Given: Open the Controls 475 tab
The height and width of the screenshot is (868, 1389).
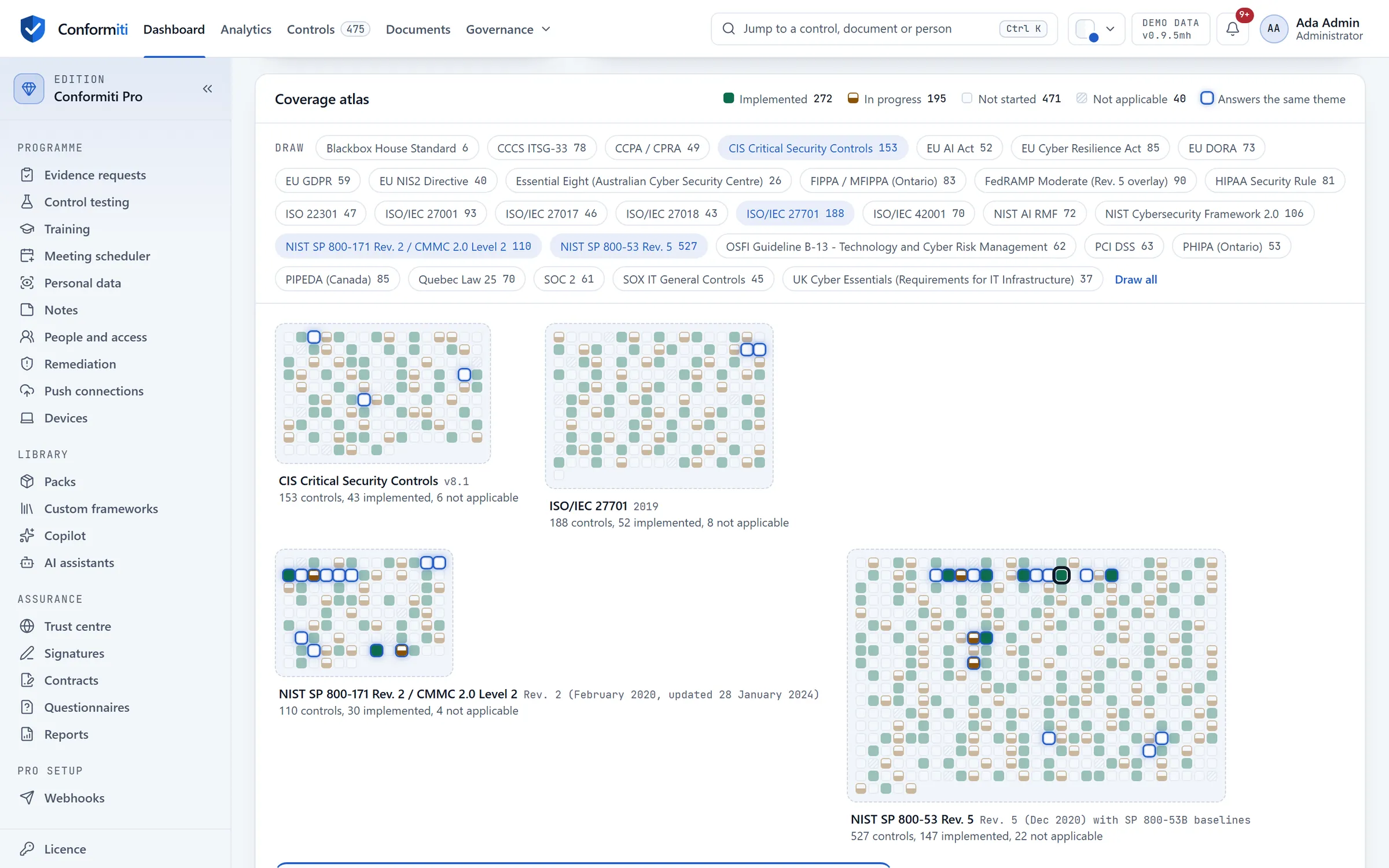Looking at the screenshot, I should 328,29.
